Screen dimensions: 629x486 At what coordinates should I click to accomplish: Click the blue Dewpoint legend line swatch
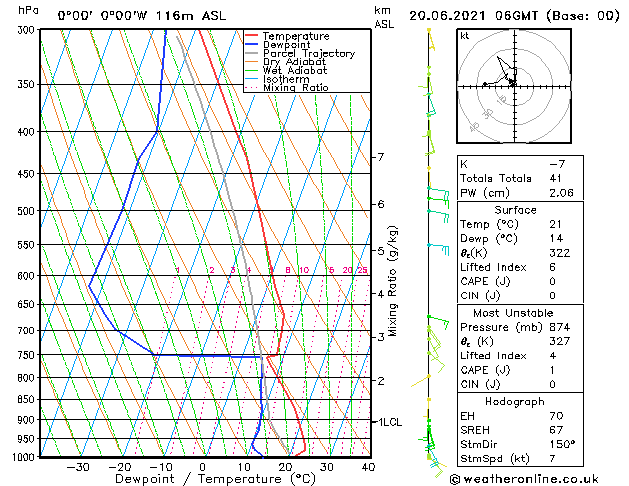click(252, 44)
